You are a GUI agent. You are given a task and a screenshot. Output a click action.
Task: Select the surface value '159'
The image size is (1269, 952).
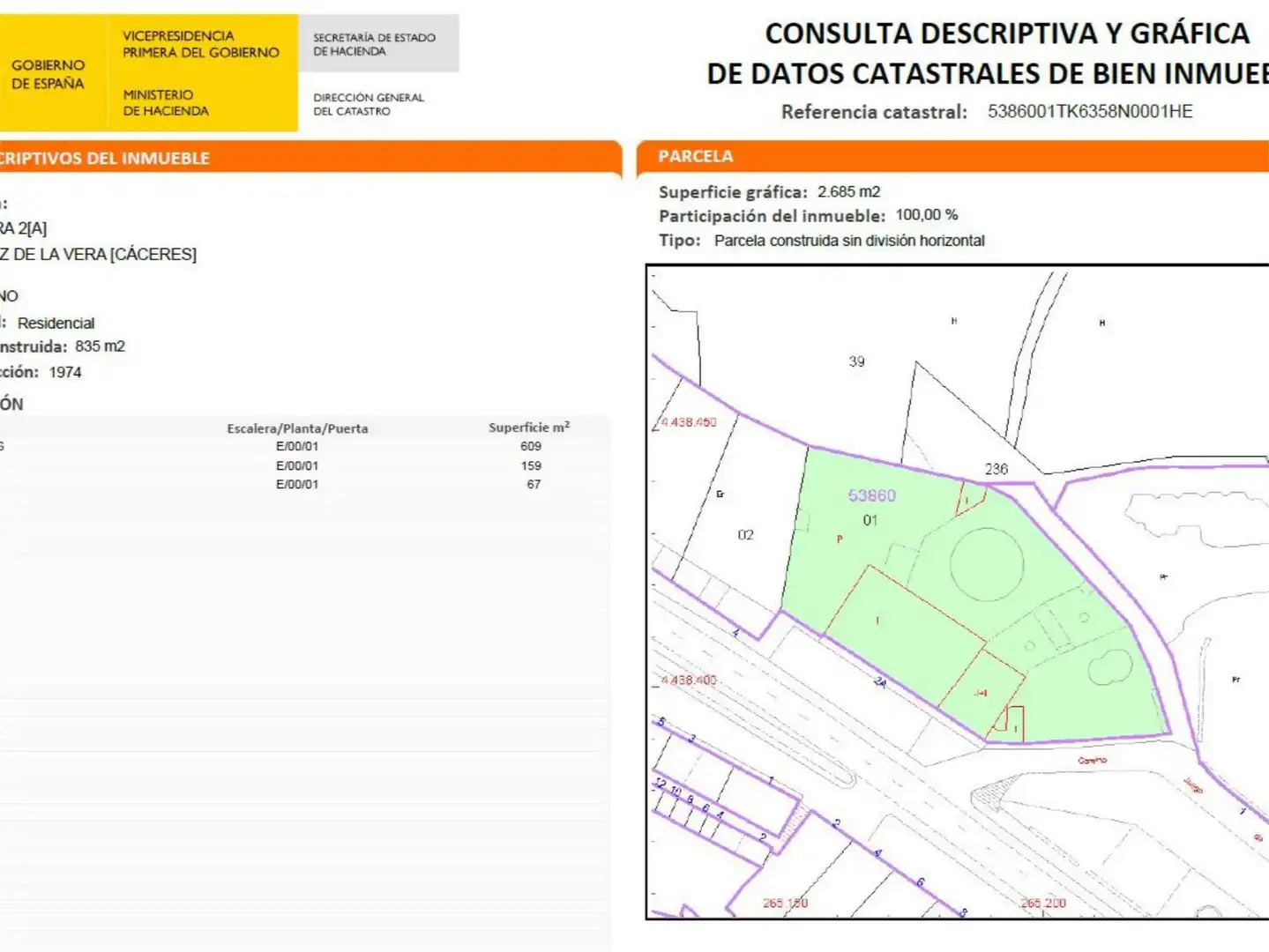(531, 466)
